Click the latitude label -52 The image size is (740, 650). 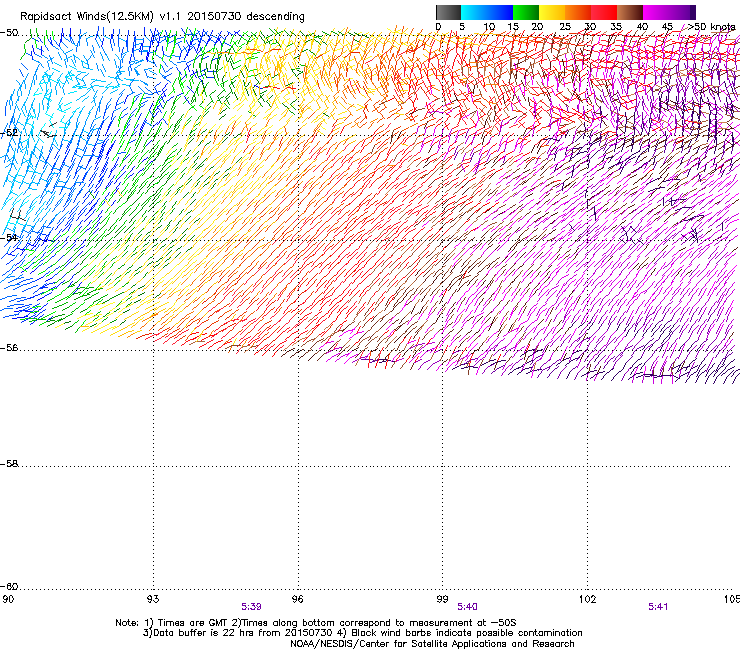point(9,133)
